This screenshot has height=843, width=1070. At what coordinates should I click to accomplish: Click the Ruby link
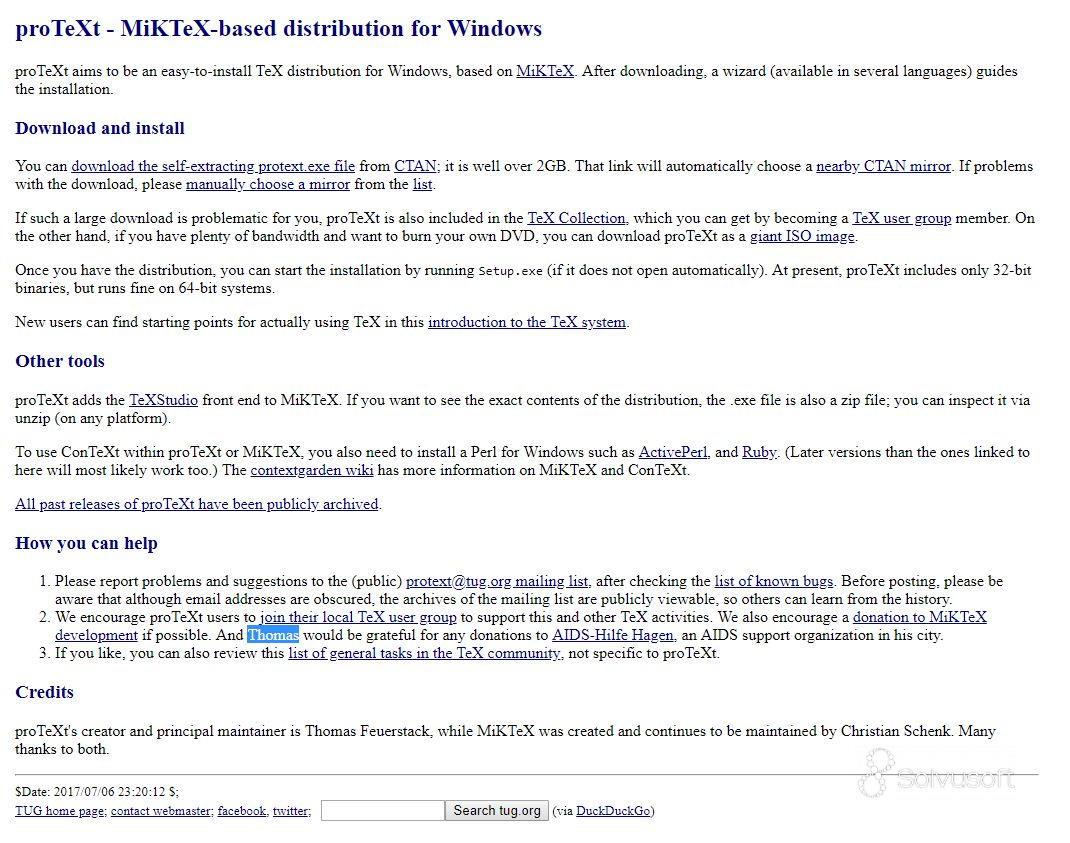pyautogui.click(x=759, y=452)
